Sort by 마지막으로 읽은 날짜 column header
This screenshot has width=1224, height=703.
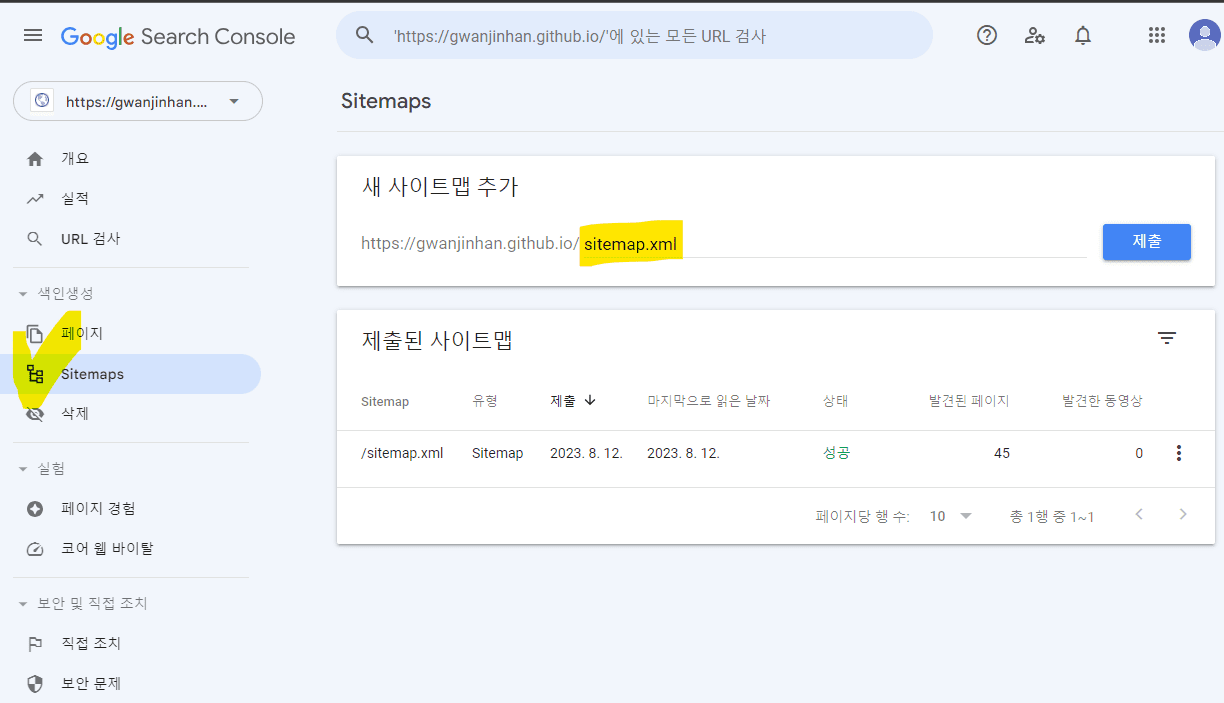(x=709, y=401)
